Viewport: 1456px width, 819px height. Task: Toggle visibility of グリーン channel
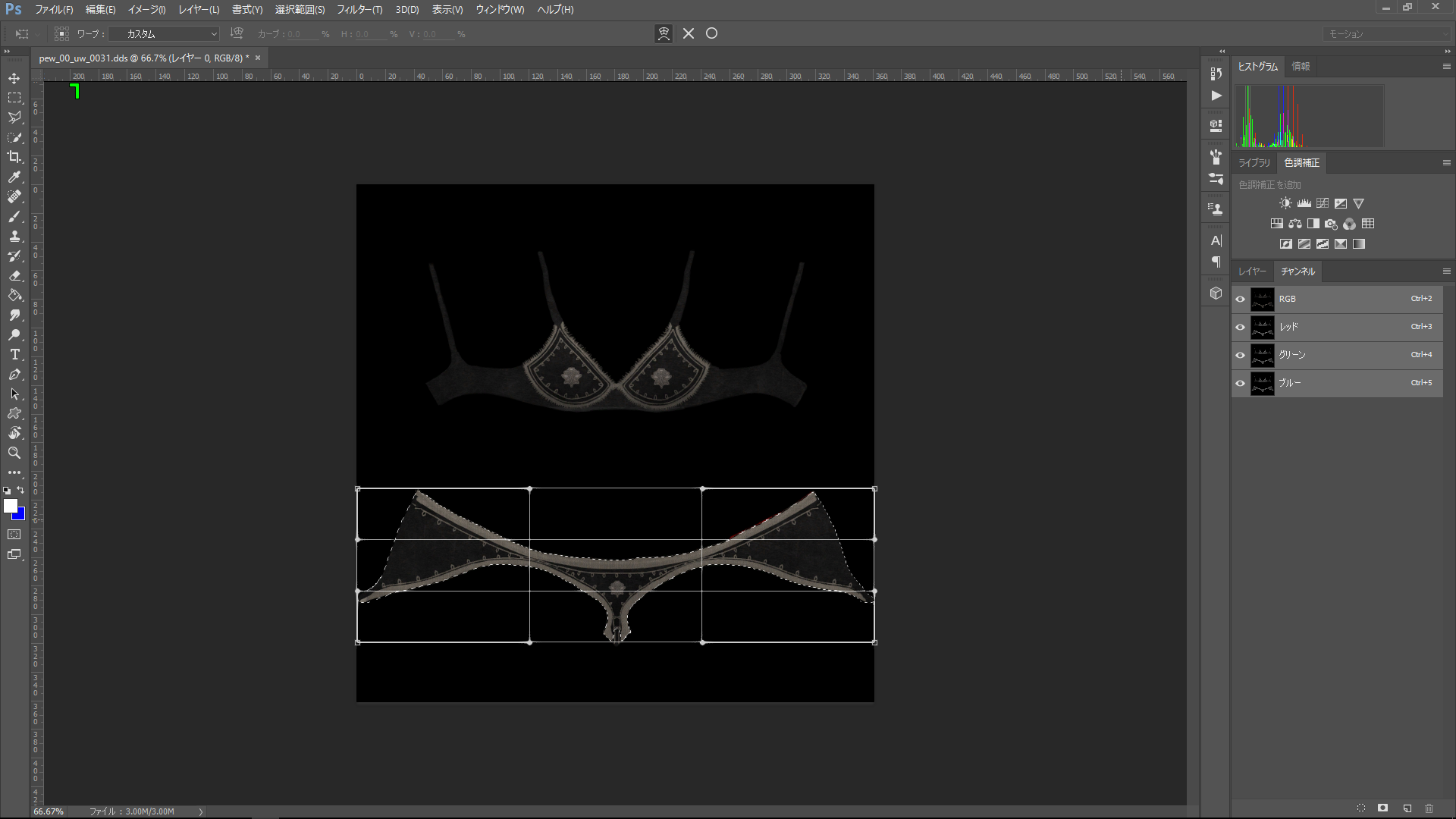click(1241, 355)
